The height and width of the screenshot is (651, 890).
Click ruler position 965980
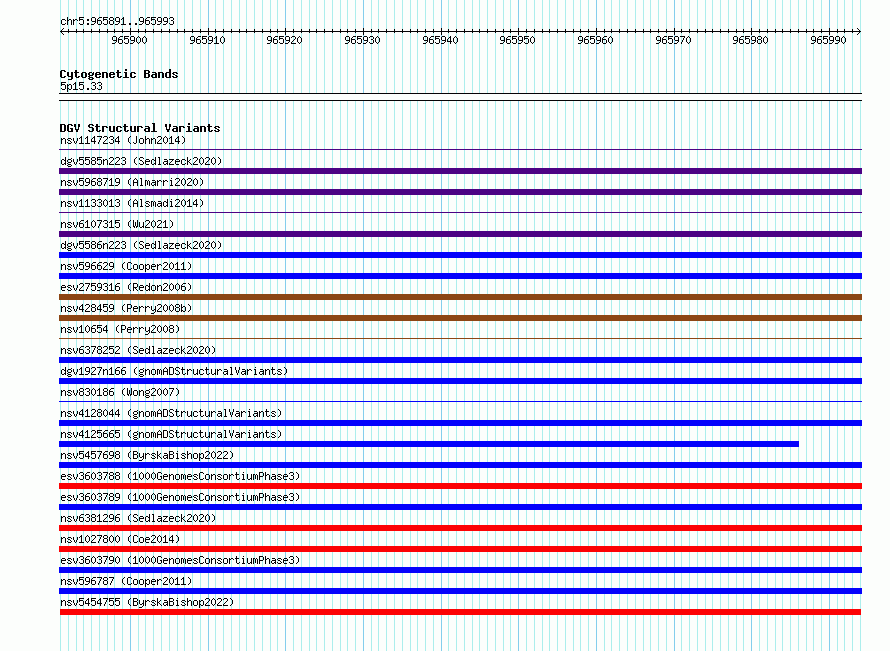(x=750, y=40)
